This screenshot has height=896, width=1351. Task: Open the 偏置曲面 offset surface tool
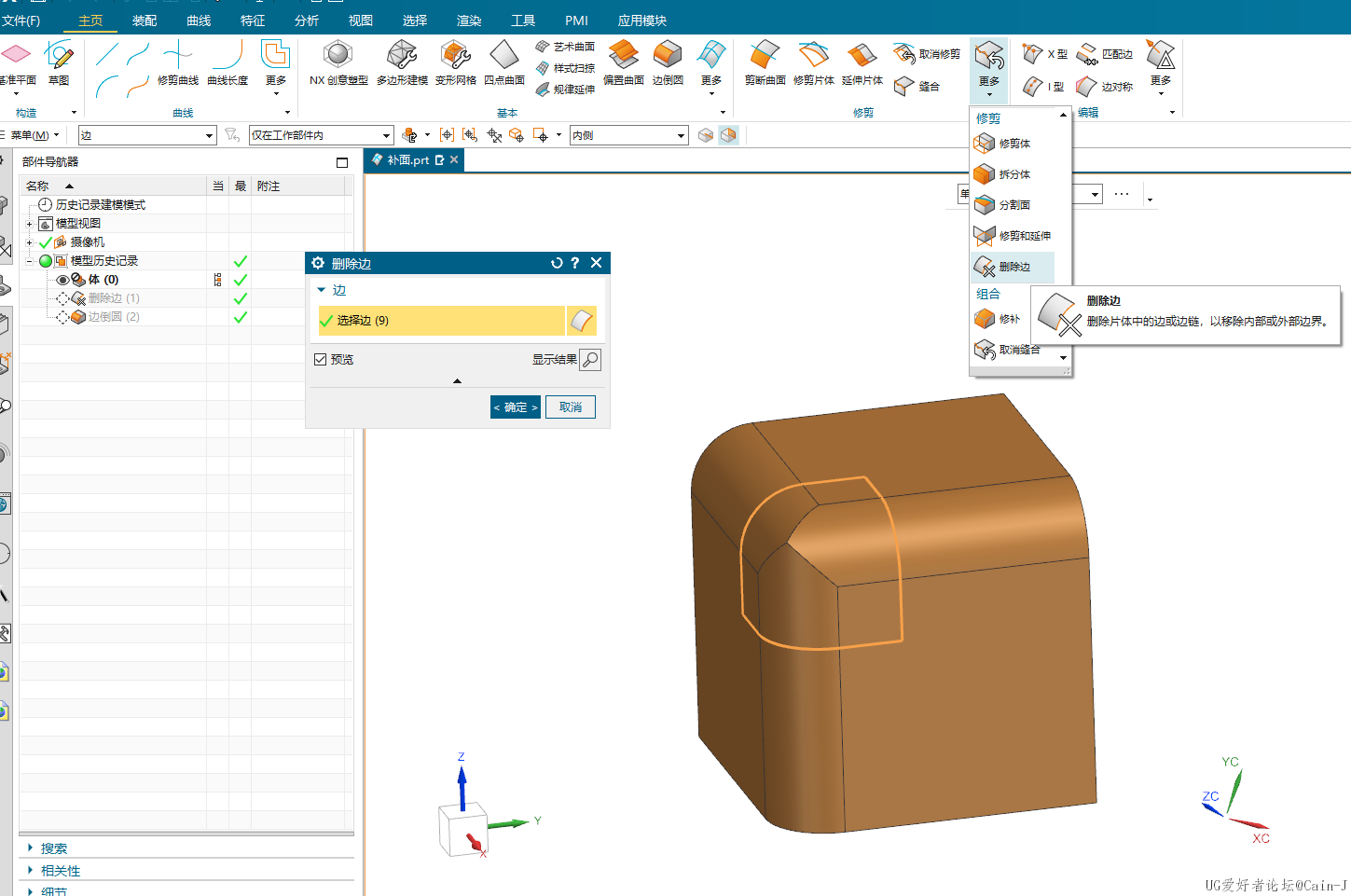(624, 62)
